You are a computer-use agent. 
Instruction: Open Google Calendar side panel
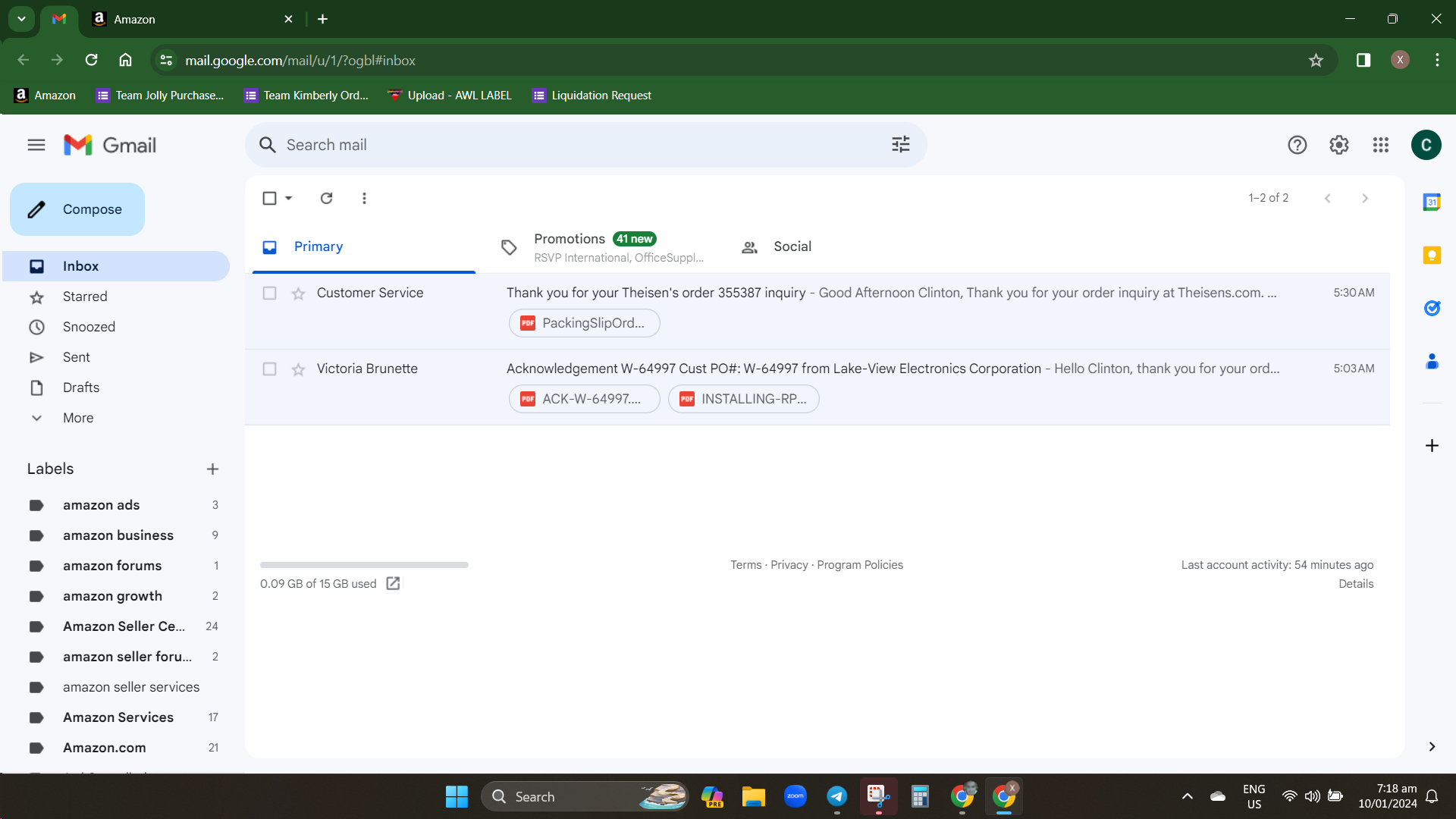tap(1432, 202)
